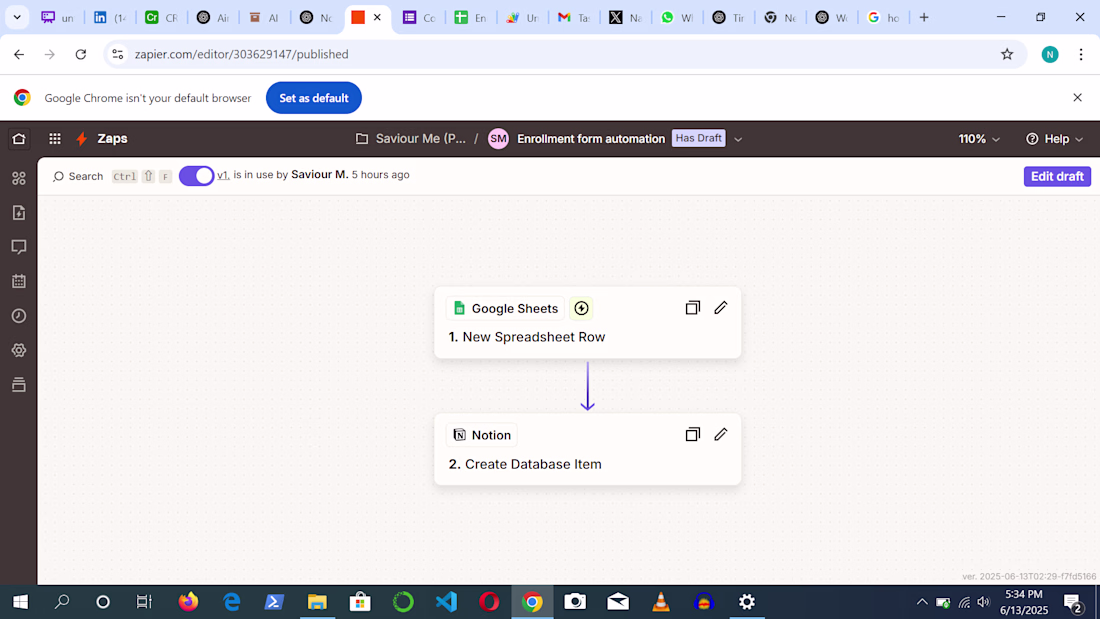This screenshot has width=1100, height=619.
Task: Click the Has Draft badge
Action: (699, 138)
